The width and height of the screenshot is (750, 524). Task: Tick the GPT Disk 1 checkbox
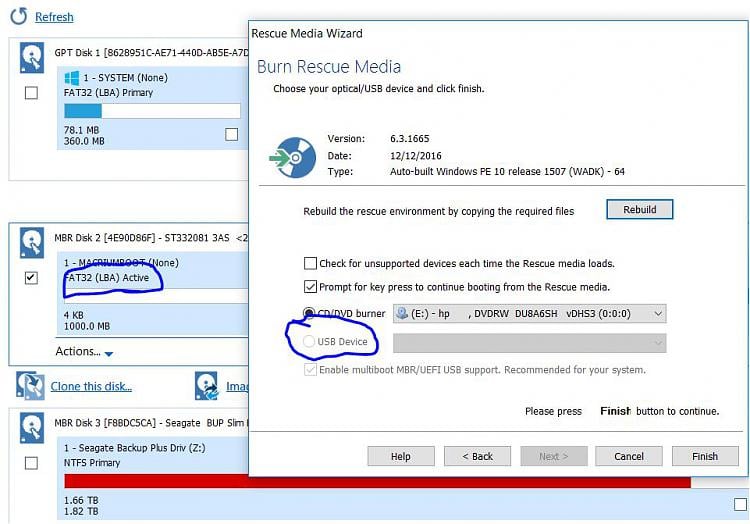(x=31, y=93)
